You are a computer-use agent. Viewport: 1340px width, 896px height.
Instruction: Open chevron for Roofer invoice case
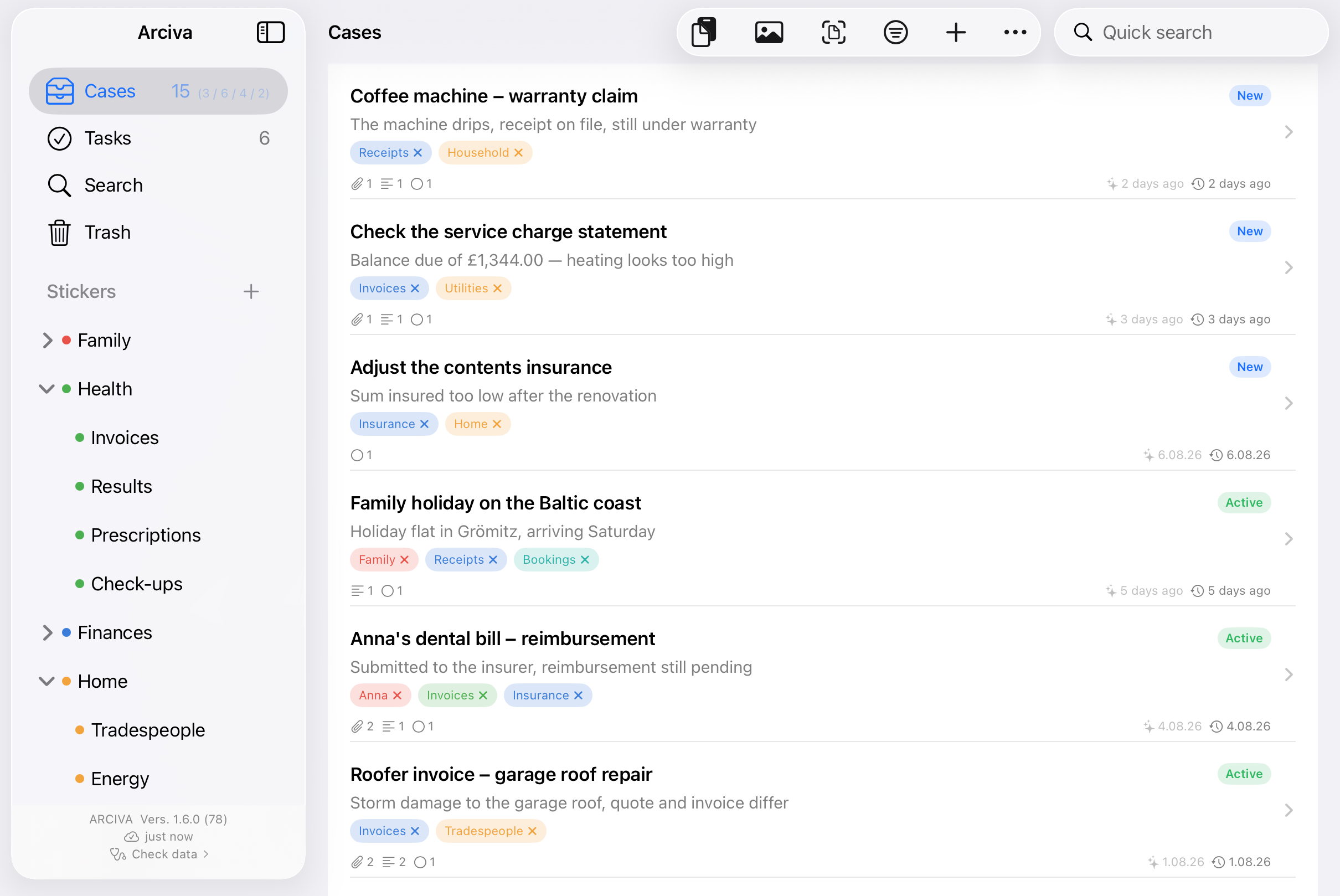click(1289, 810)
